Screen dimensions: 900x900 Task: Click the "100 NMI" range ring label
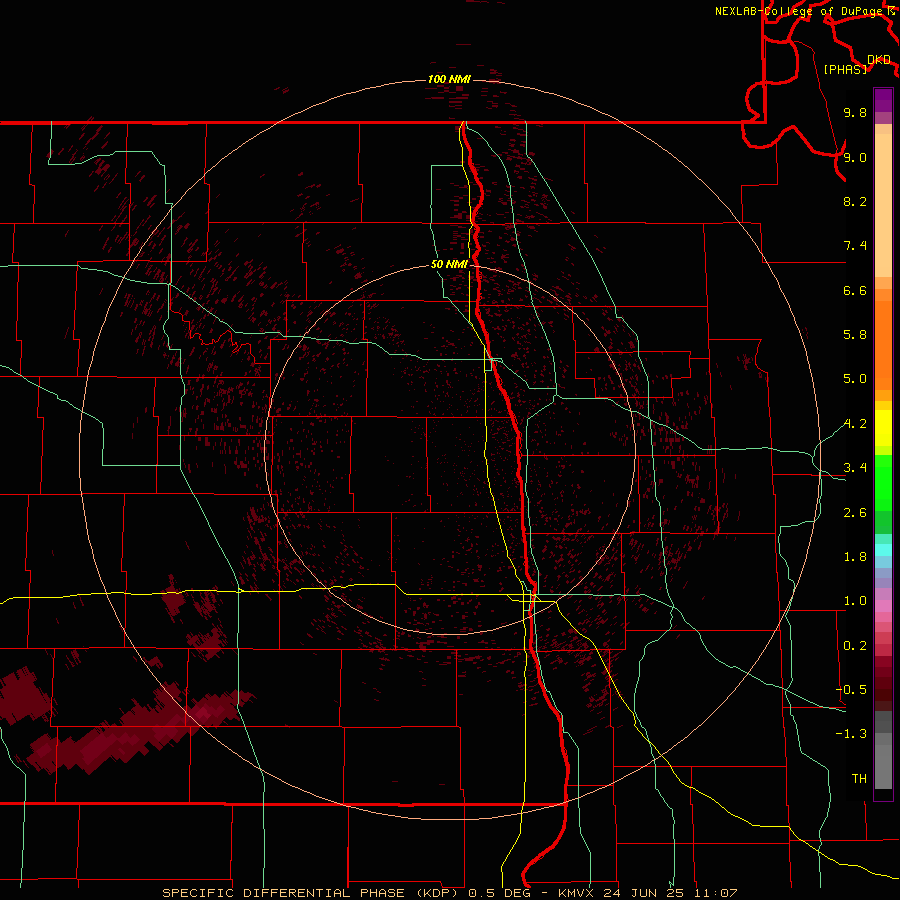[449, 79]
